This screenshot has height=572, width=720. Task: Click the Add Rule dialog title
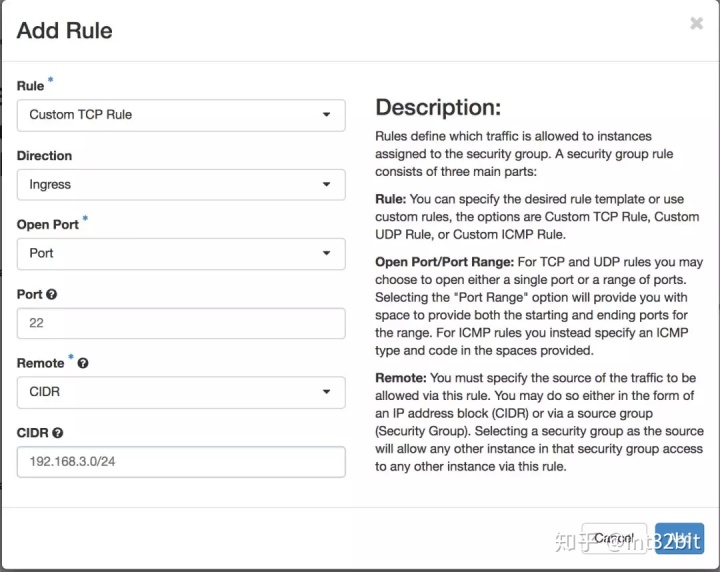pyautogui.click(x=64, y=31)
